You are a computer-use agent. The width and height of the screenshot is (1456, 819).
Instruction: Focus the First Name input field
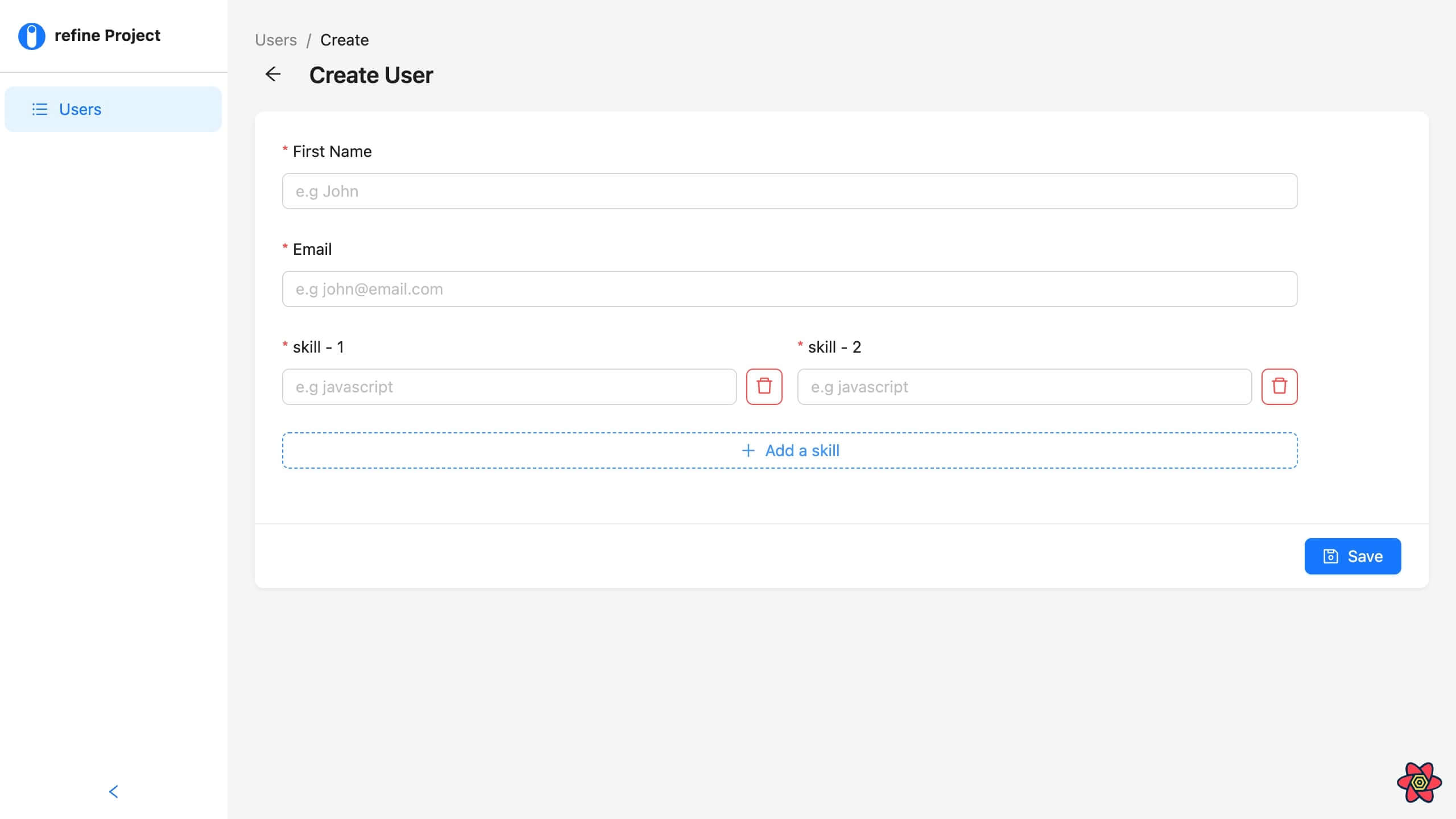789,191
